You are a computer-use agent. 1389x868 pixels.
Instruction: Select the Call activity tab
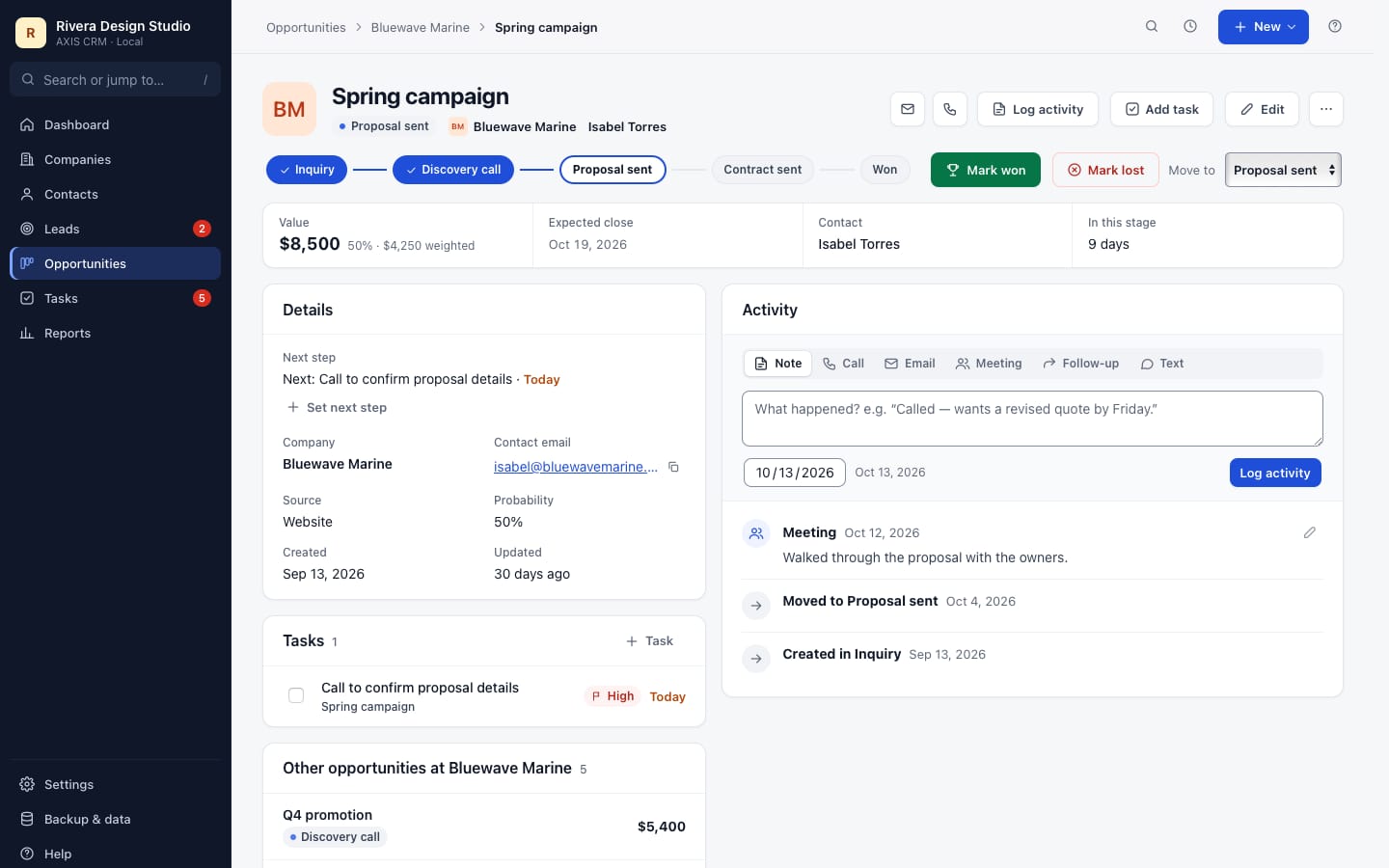point(843,364)
